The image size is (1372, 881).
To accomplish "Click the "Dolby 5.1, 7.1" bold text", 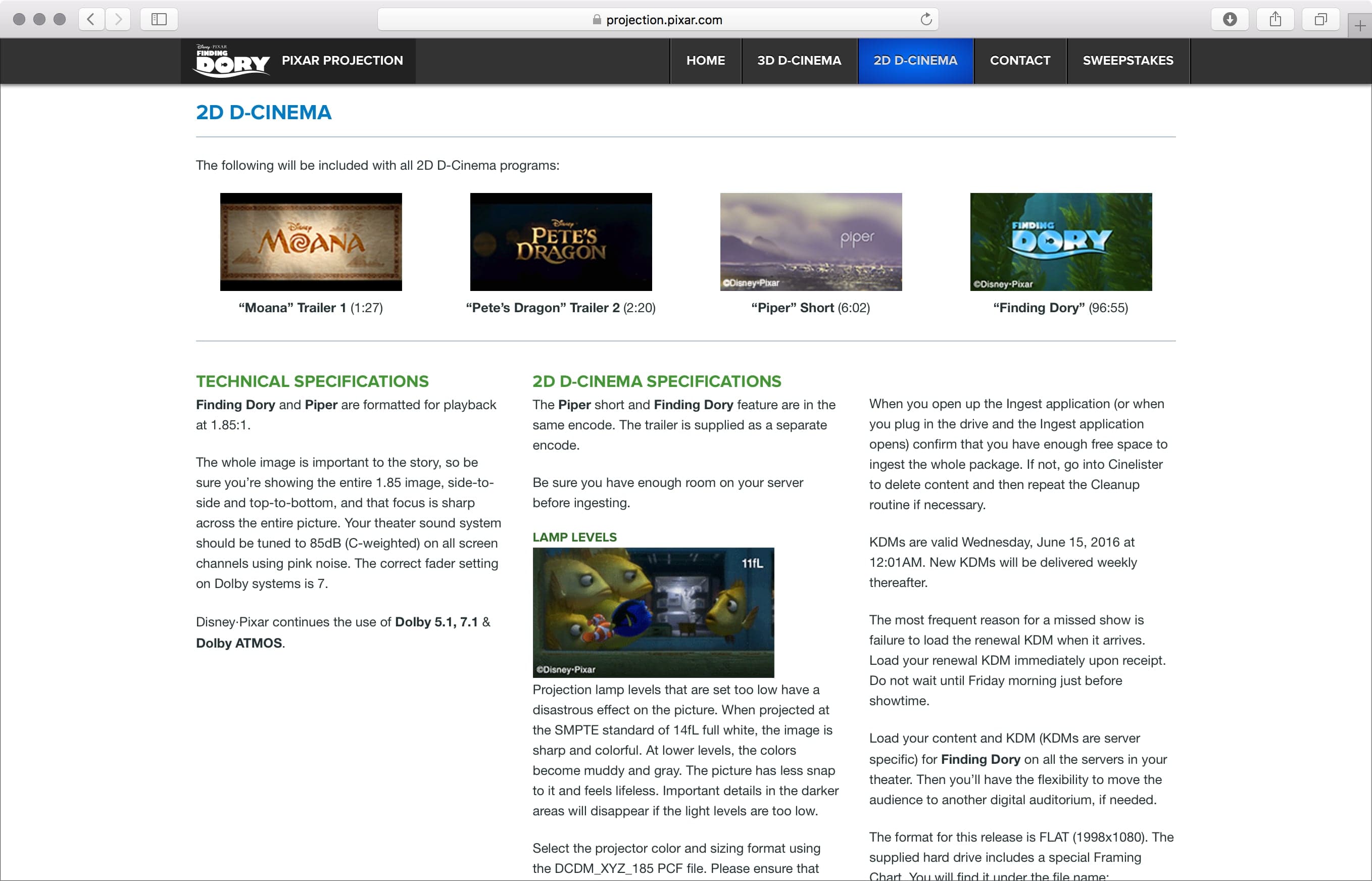I will tap(436, 622).
